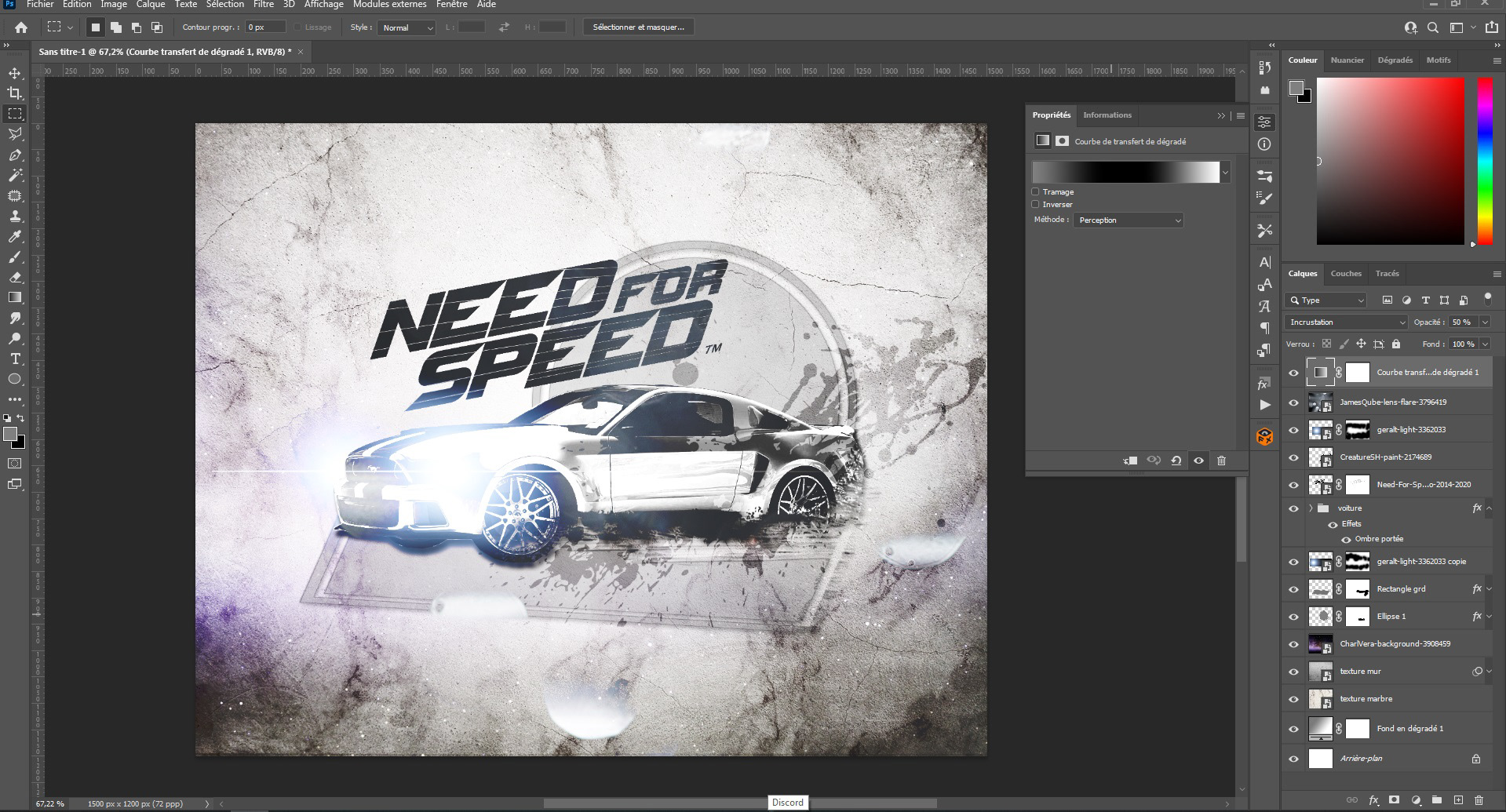1506x812 pixels.
Task: Clip adjustment to layer below
Action: (1131, 461)
